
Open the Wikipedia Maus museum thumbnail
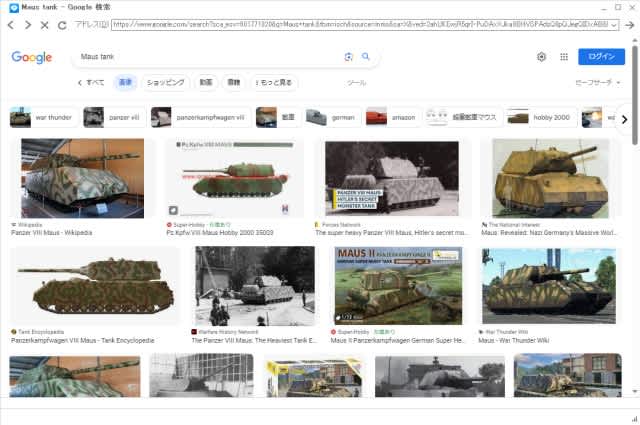(82, 178)
